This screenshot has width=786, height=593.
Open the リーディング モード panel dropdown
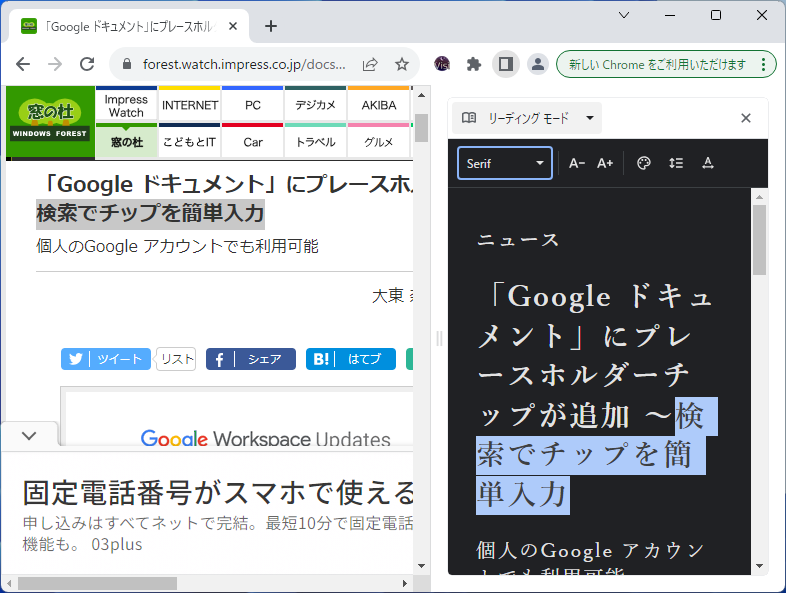[x=526, y=118]
